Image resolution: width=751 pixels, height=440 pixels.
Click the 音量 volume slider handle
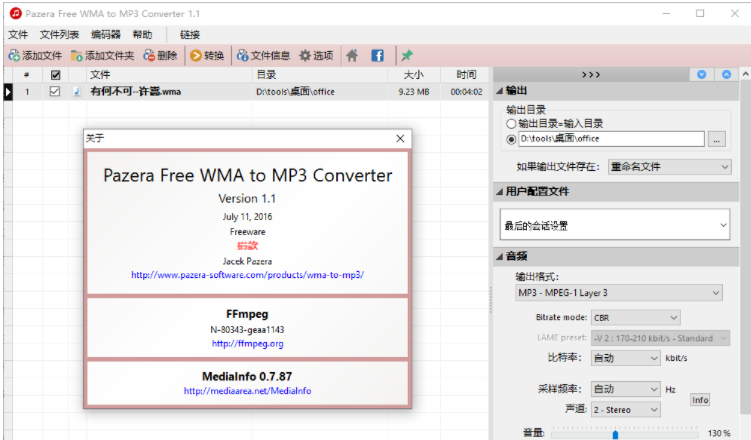click(x=615, y=435)
